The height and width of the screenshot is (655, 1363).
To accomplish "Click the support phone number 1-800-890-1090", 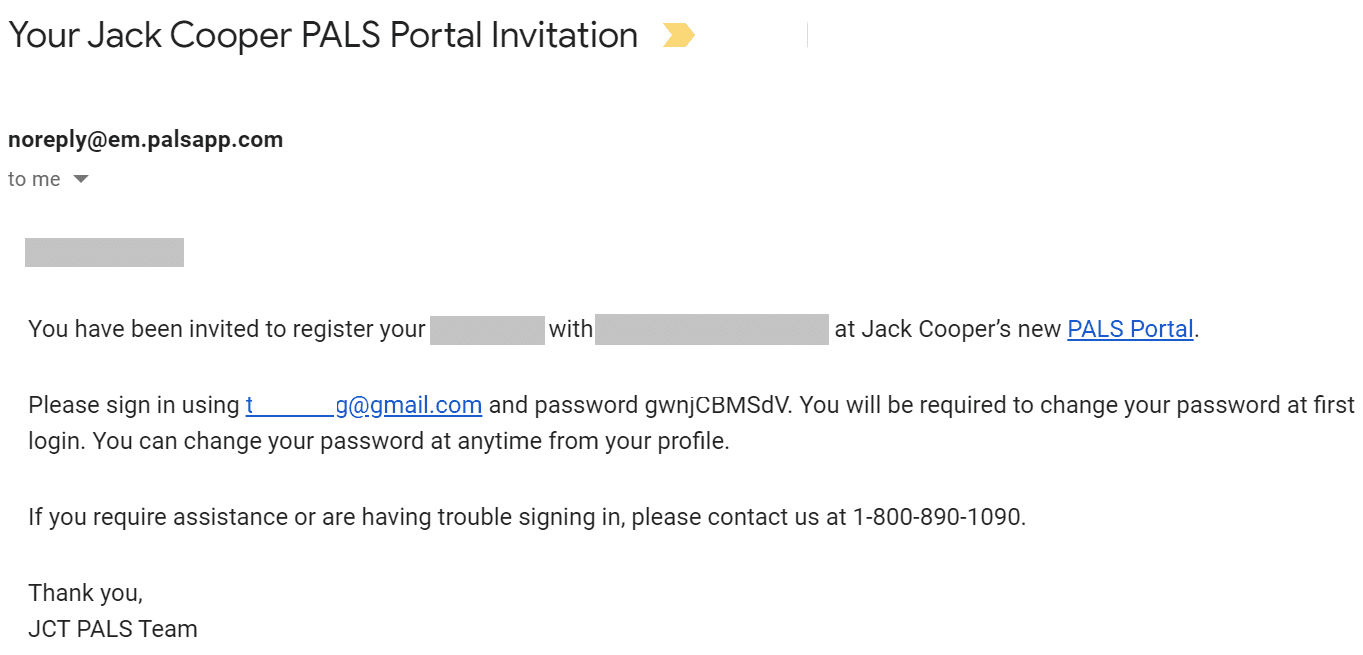I will (937, 517).
